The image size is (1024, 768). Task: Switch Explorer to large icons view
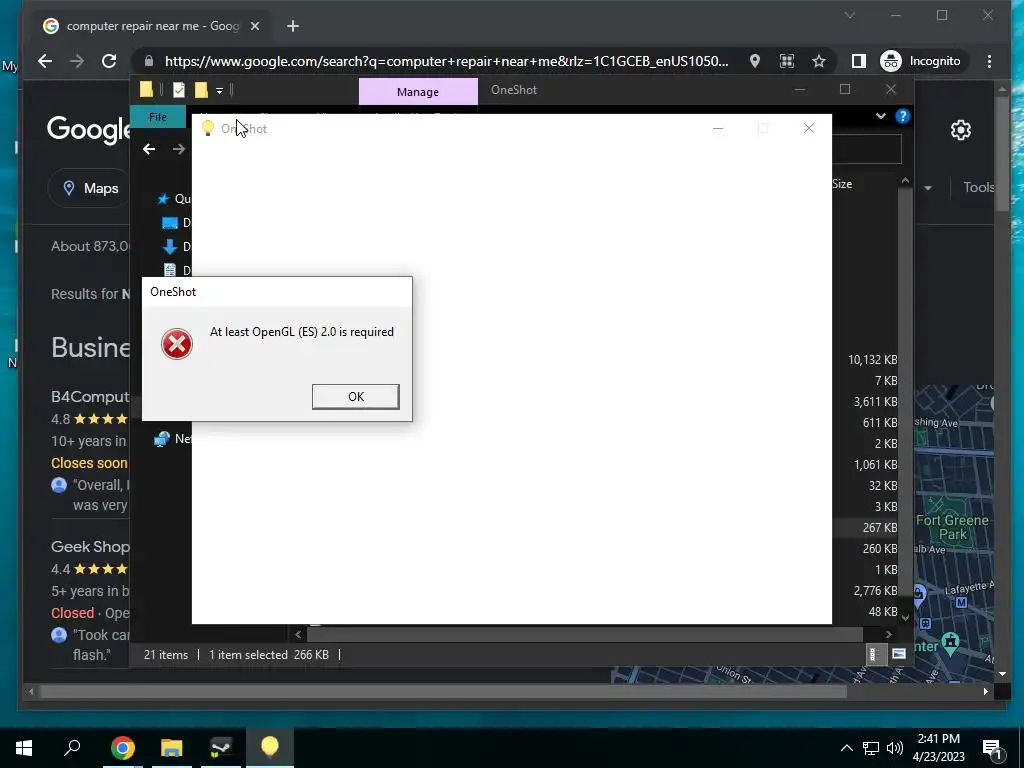[899, 654]
